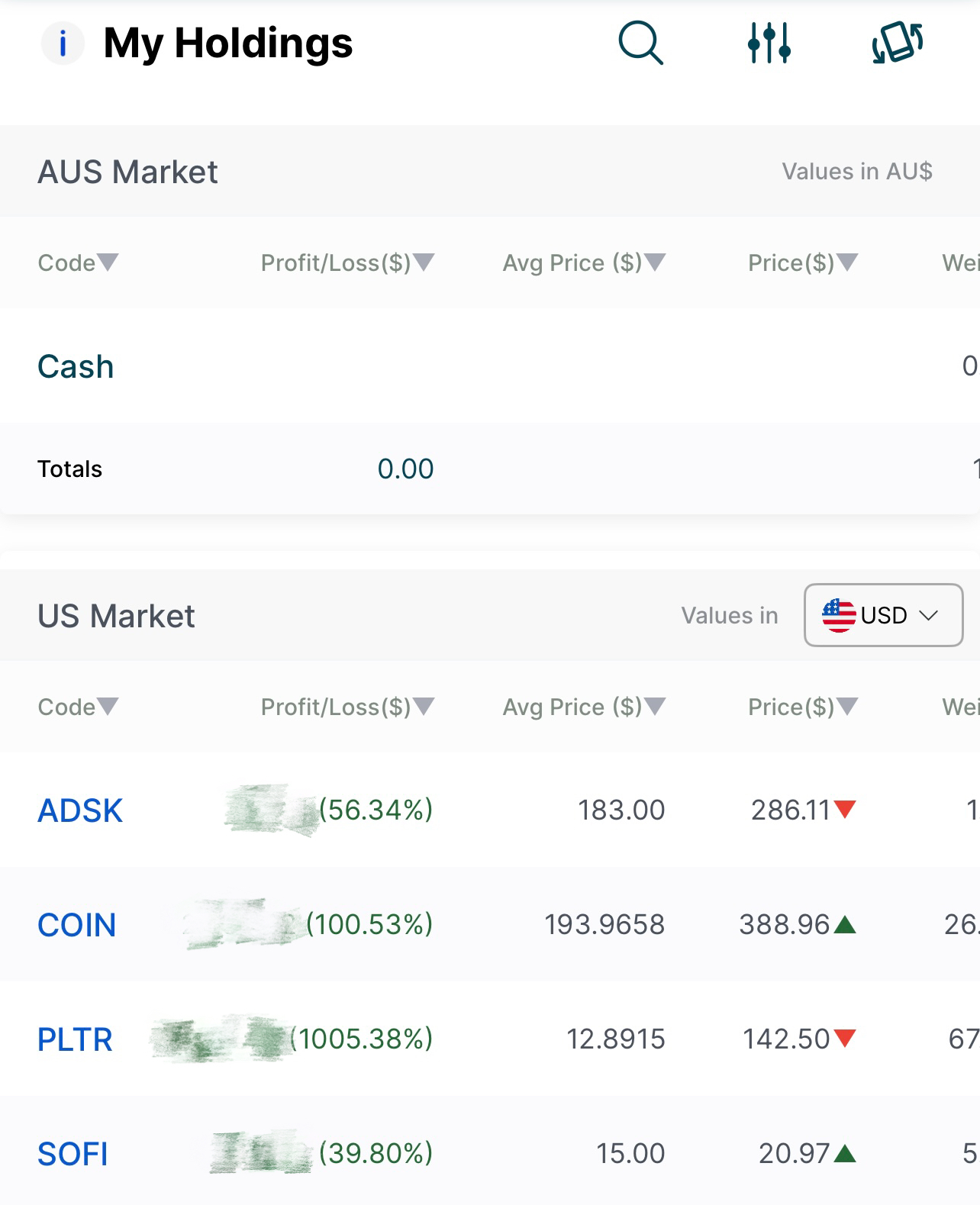Screen dimensions: 980x1205
Task: Tap the Totals row label
Action: pos(69,469)
